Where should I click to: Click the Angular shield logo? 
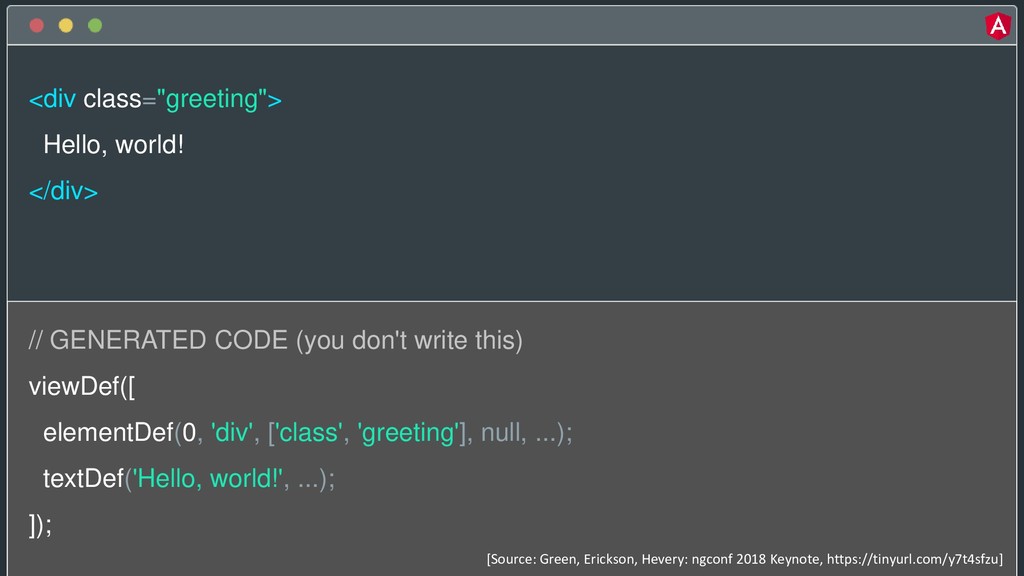click(x=997, y=26)
